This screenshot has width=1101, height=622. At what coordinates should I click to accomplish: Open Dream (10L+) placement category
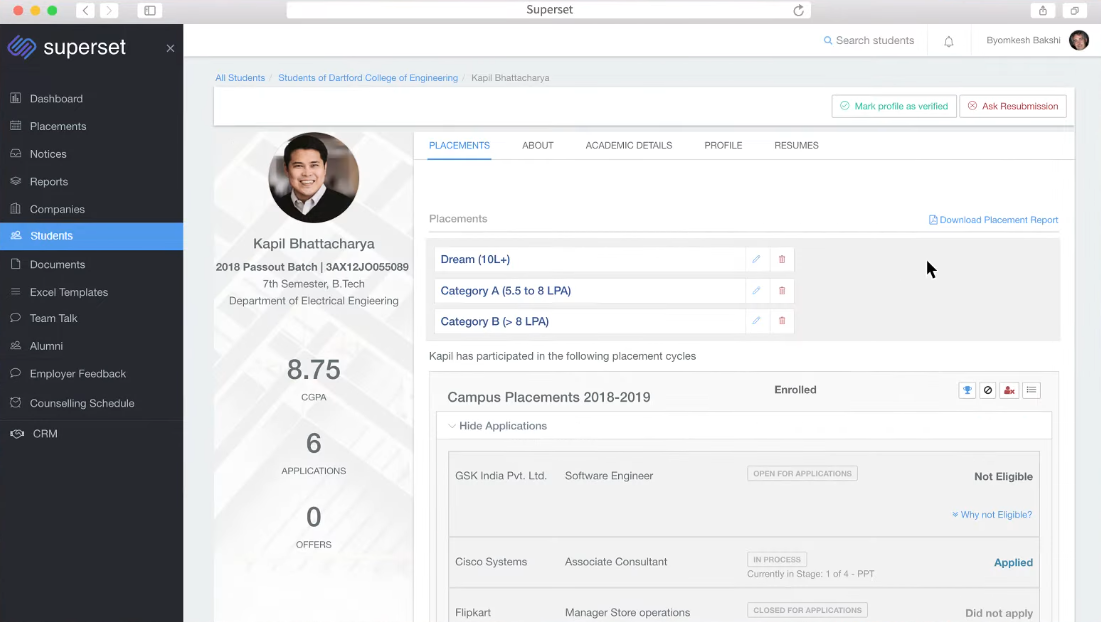(475, 259)
